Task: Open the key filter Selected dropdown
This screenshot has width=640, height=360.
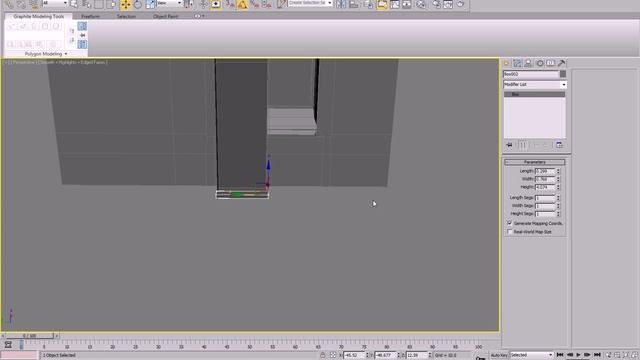Action: pyautogui.click(x=531, y=355)
